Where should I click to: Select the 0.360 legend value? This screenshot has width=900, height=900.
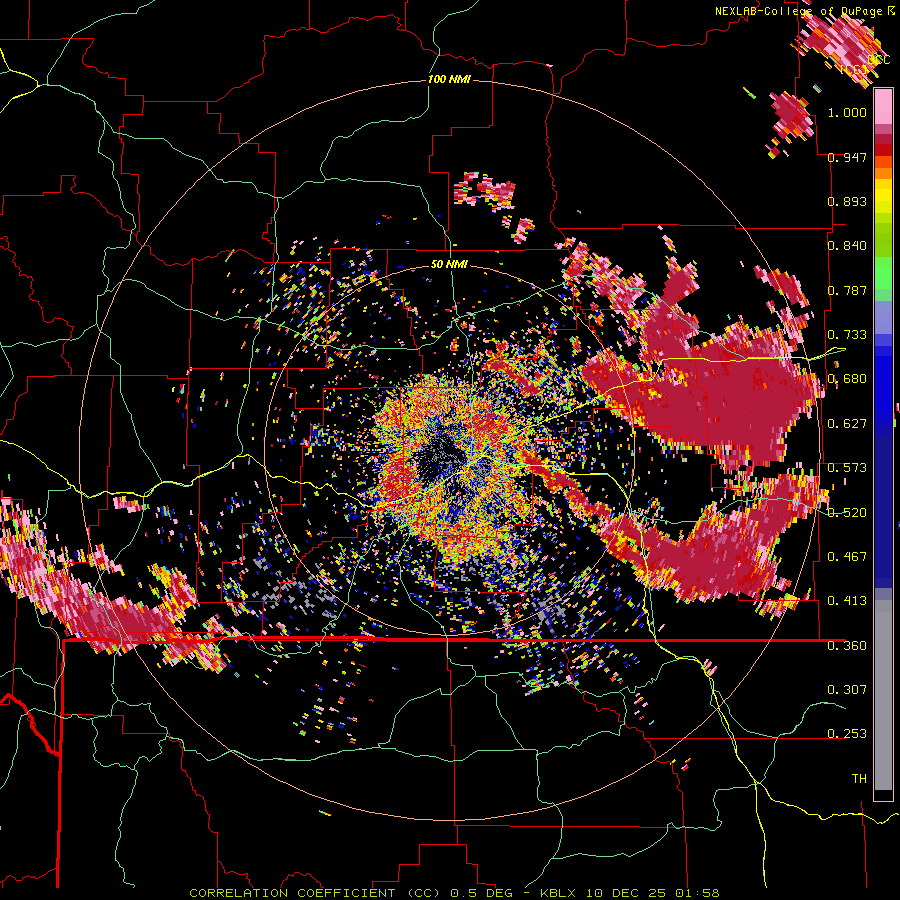847,646
